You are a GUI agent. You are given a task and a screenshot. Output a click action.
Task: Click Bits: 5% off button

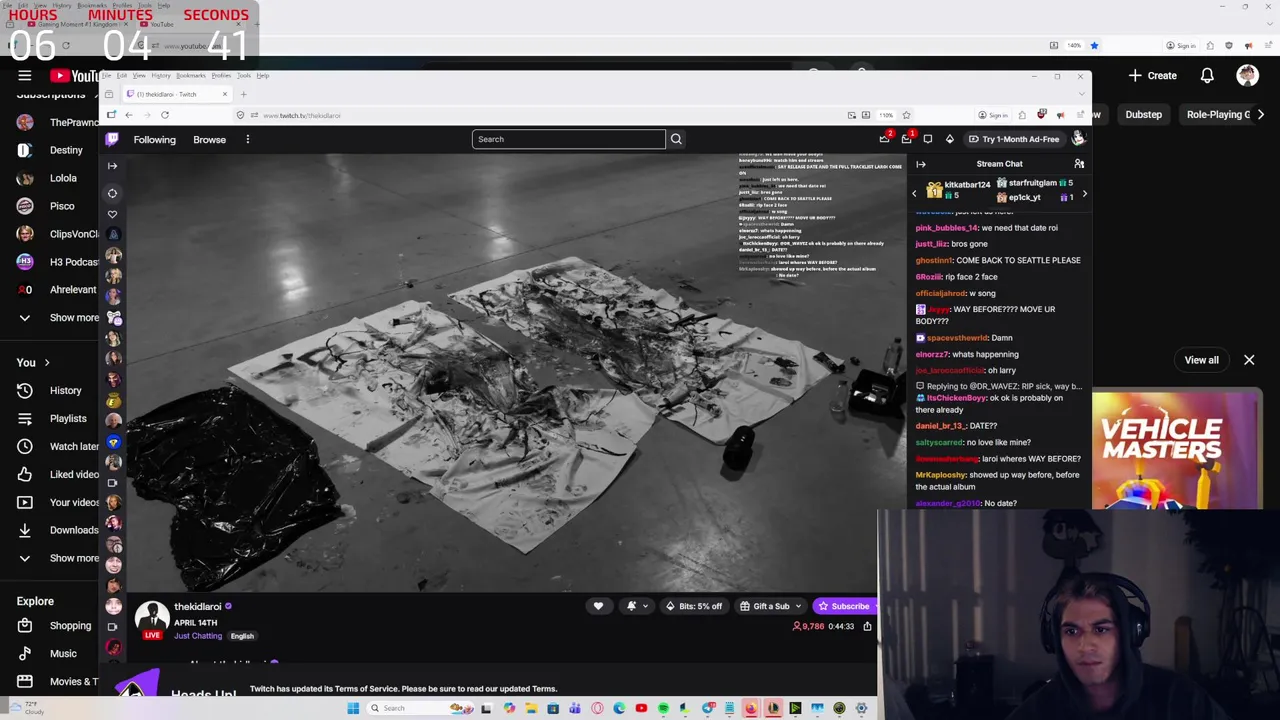coord(693,606)
